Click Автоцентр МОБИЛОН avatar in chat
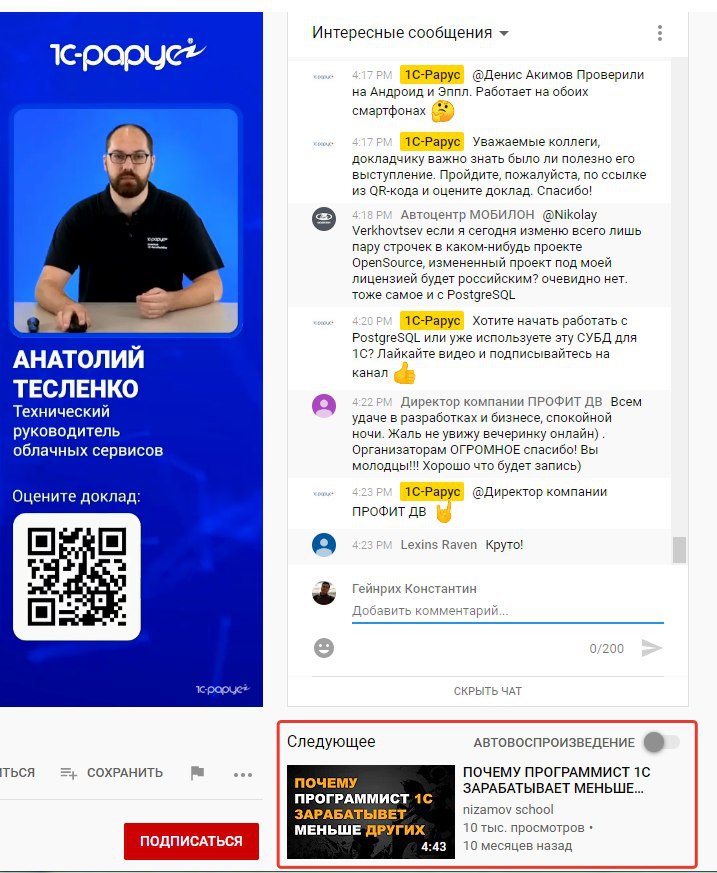This screenshot has width=717, height=873. tap(324, 219)
